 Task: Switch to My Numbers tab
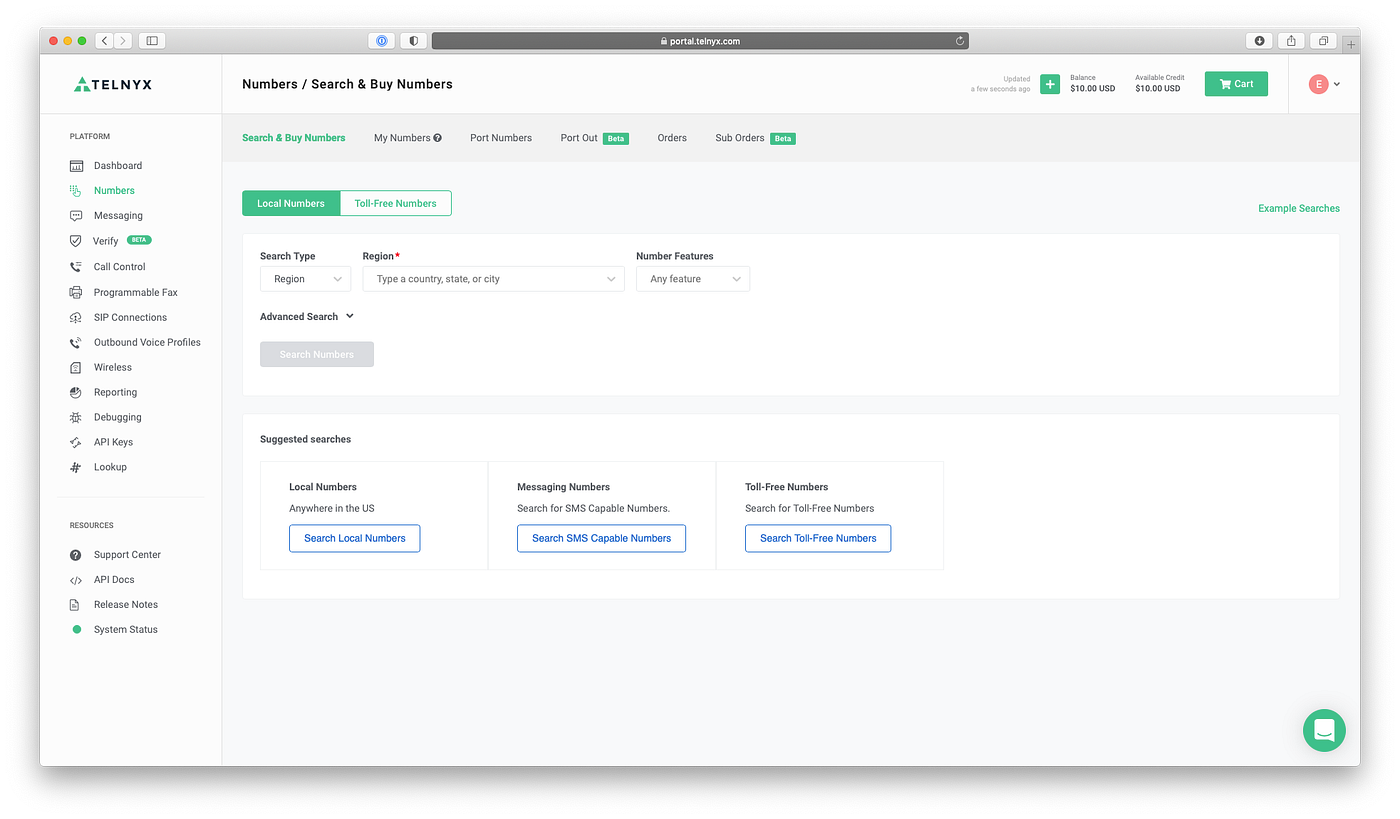pyautogui.click(x=402, y=138)
